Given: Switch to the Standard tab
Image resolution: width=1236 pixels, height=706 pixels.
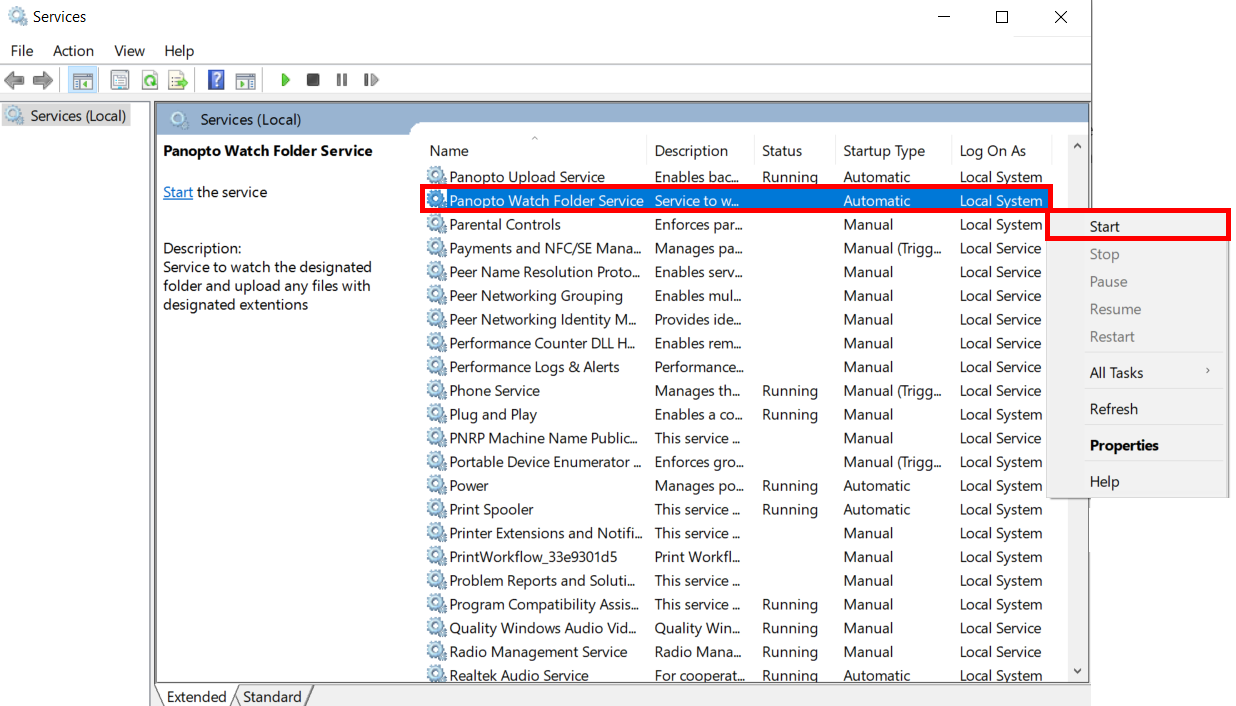Looking at the screenshot, I should pos(272,696).
